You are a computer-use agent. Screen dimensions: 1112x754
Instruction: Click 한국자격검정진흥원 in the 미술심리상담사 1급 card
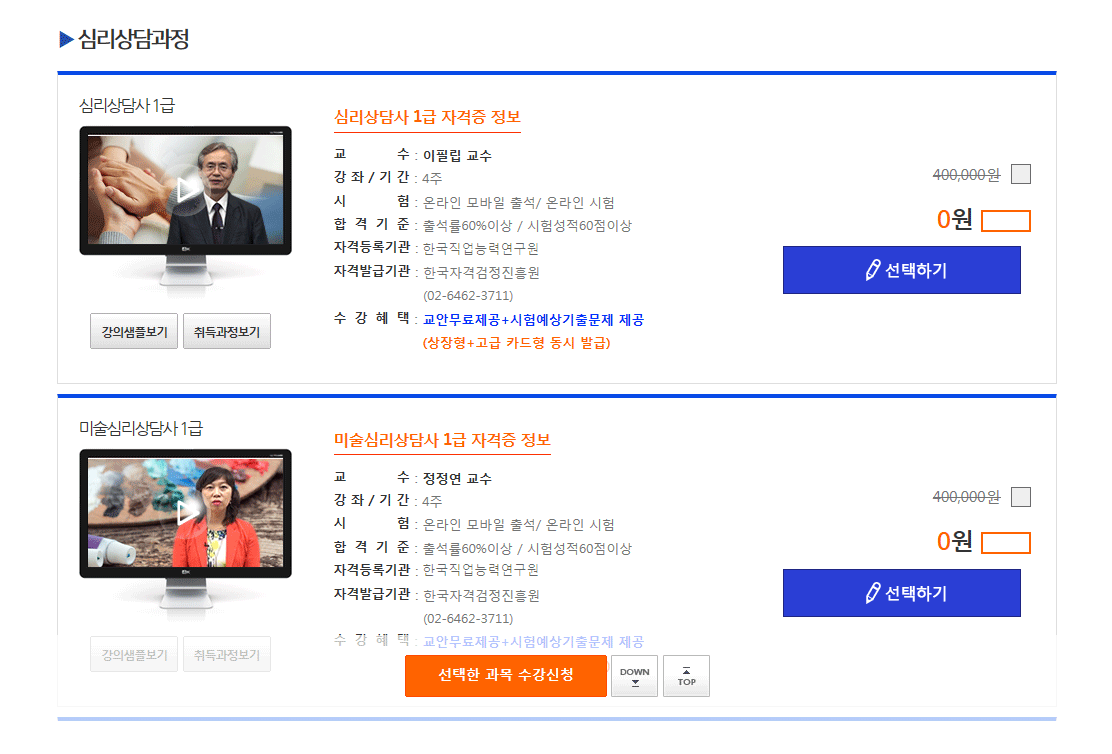pos(481,595)
